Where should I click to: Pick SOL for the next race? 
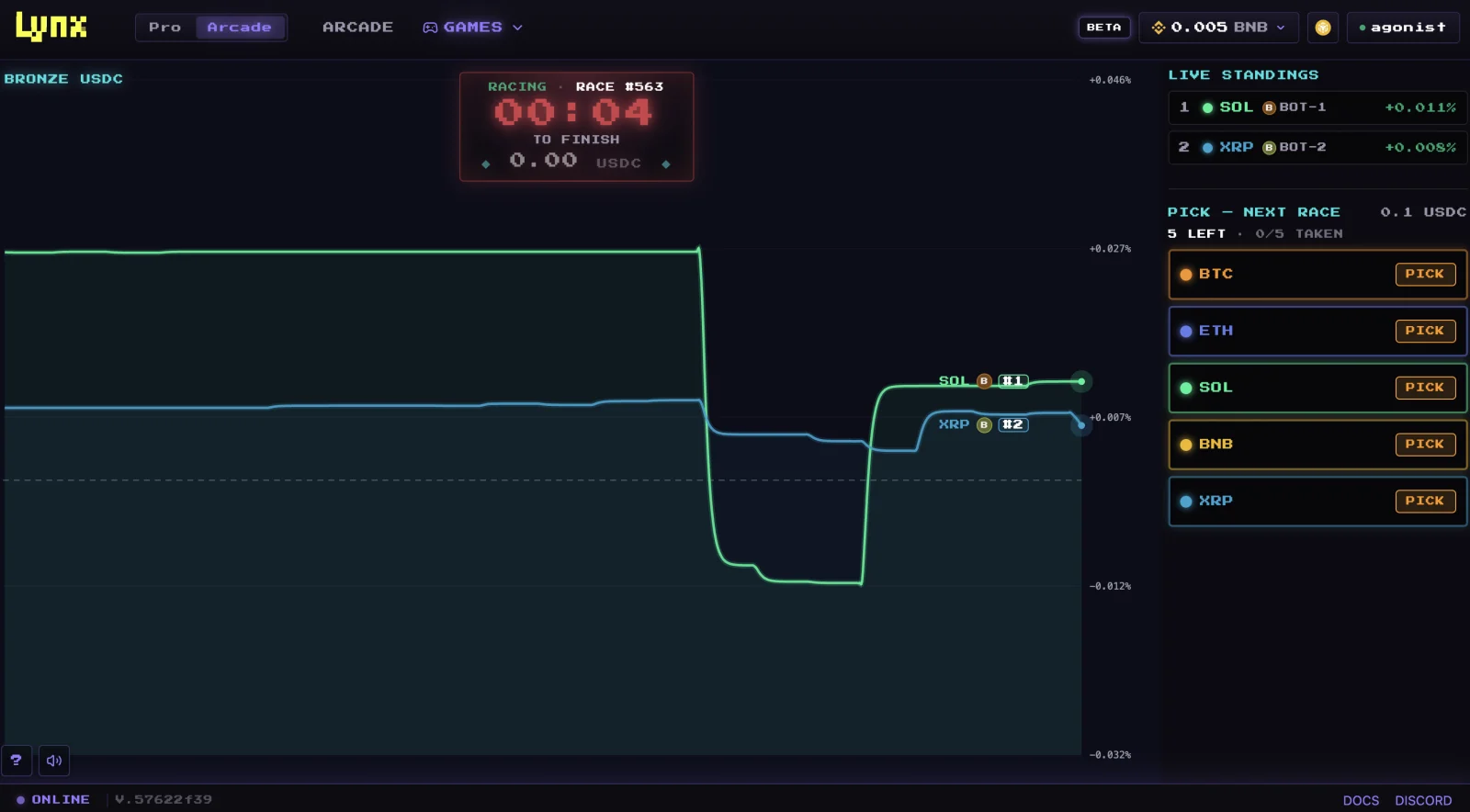click(1425, 388)
